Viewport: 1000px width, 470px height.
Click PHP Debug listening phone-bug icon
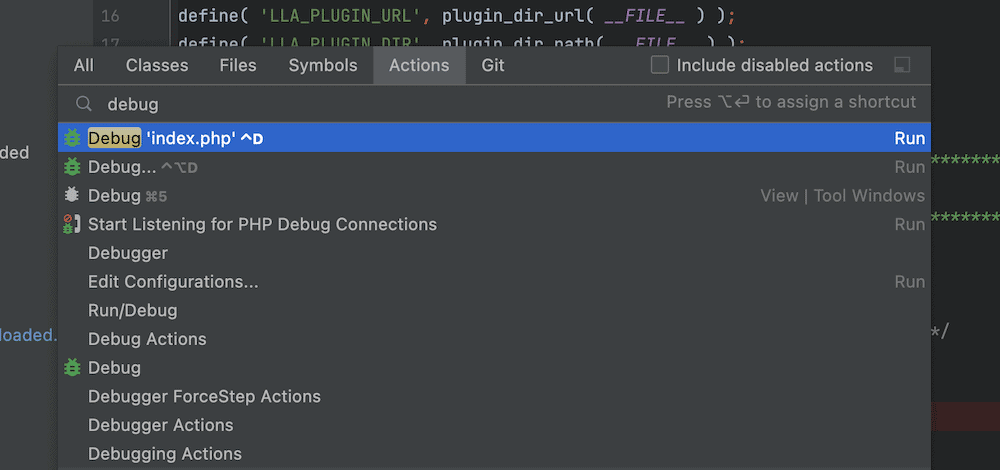[72, 224]
